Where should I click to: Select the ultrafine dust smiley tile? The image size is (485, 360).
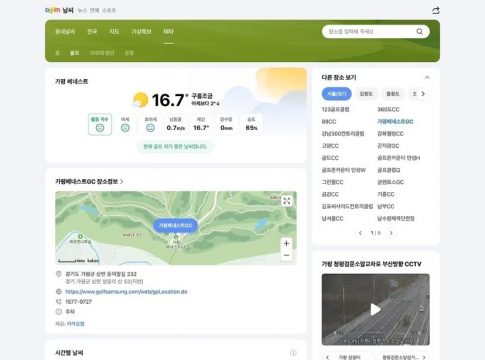[x=150, y=124]
